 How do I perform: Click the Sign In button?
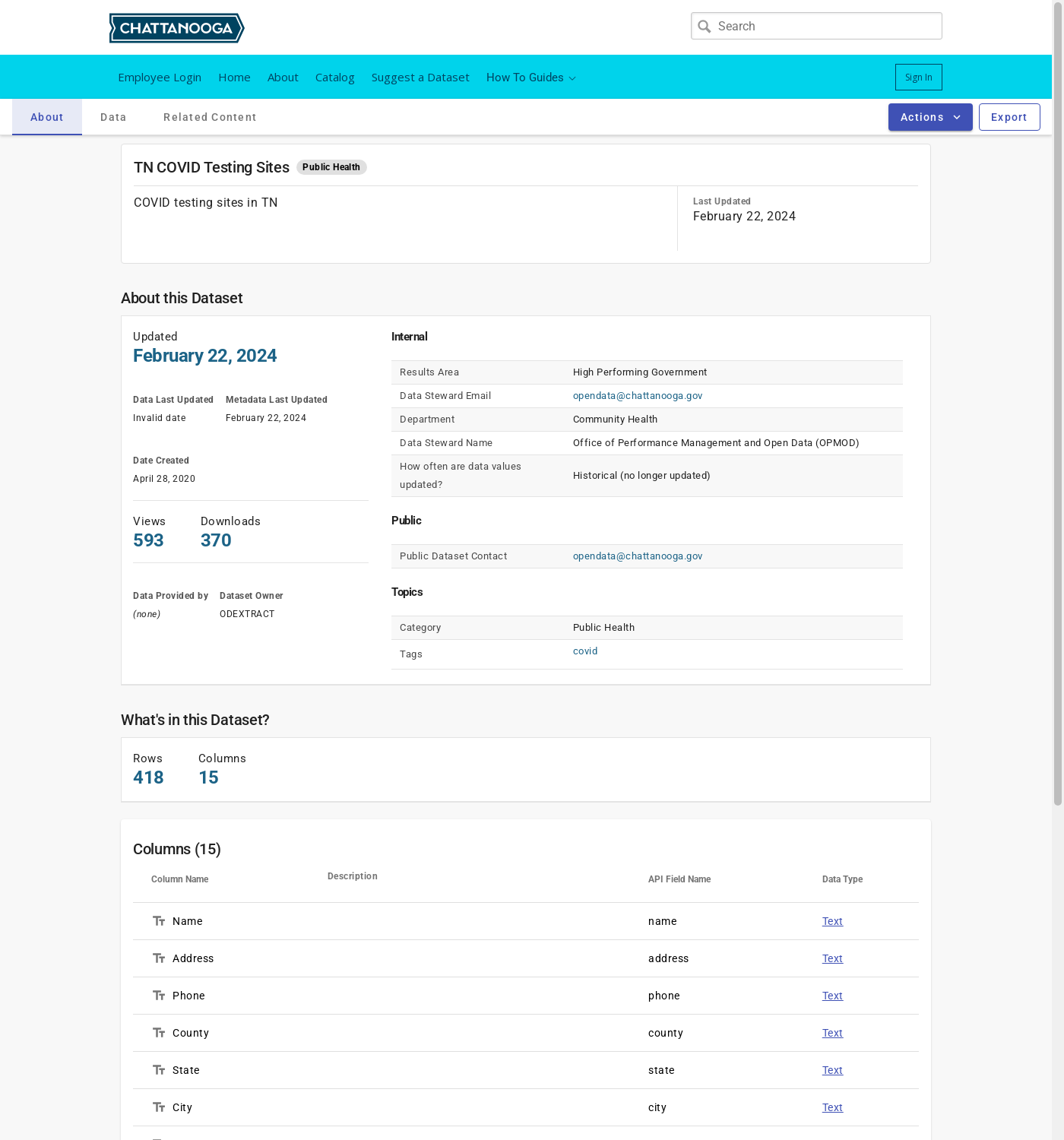(x=918, y=78)
